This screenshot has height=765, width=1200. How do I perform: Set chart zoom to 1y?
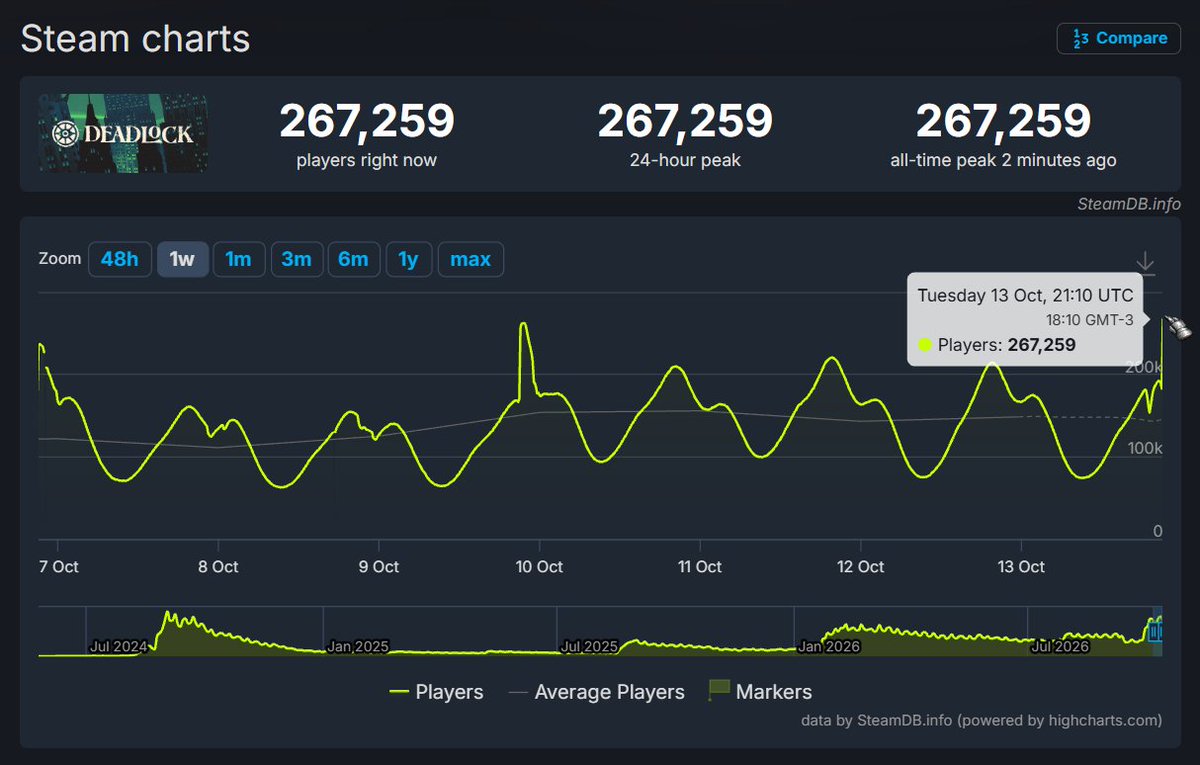click(408, 259)
